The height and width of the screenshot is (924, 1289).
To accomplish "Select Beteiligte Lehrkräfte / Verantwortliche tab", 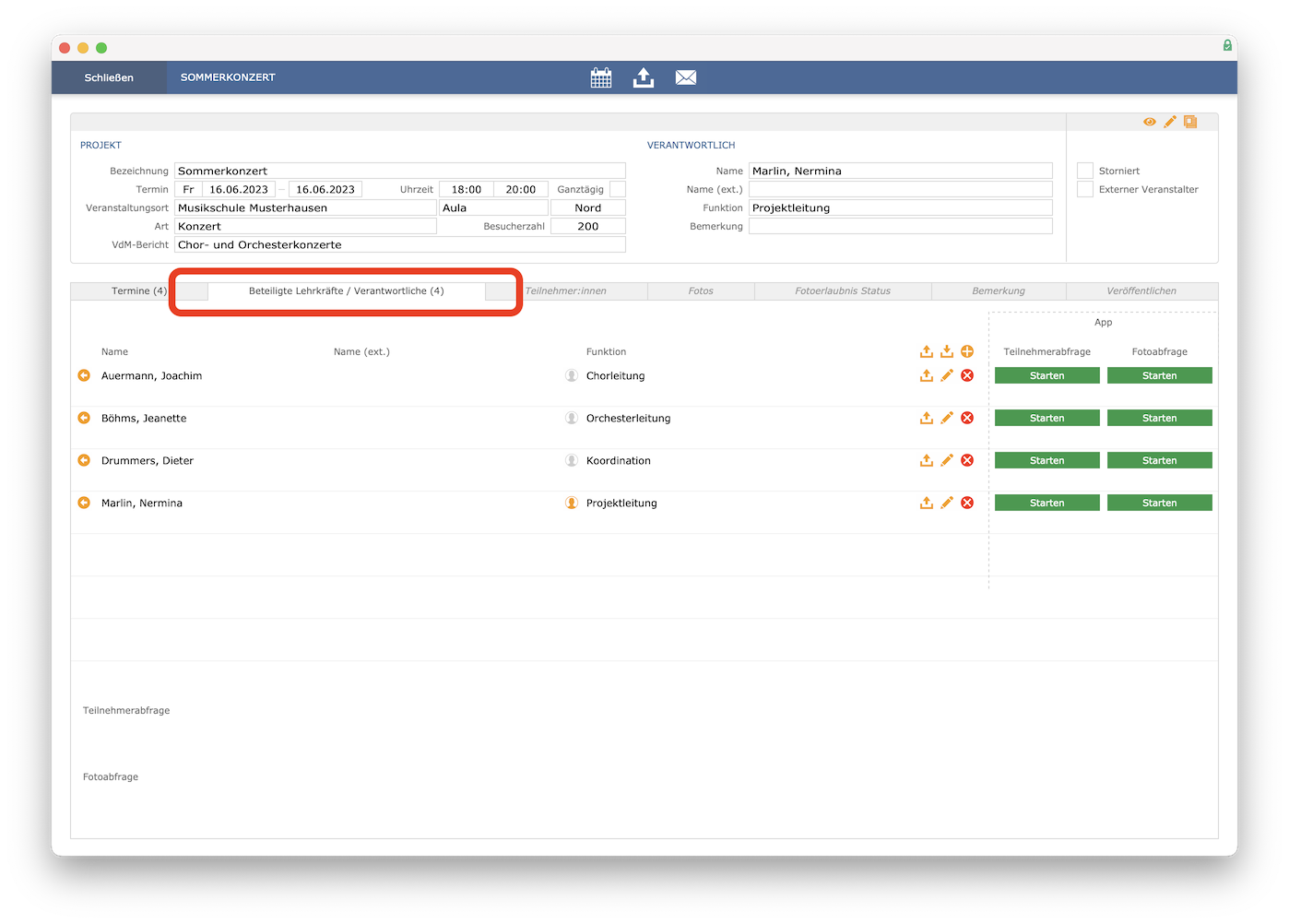I will pyautogui.click(x=347, y=290).
